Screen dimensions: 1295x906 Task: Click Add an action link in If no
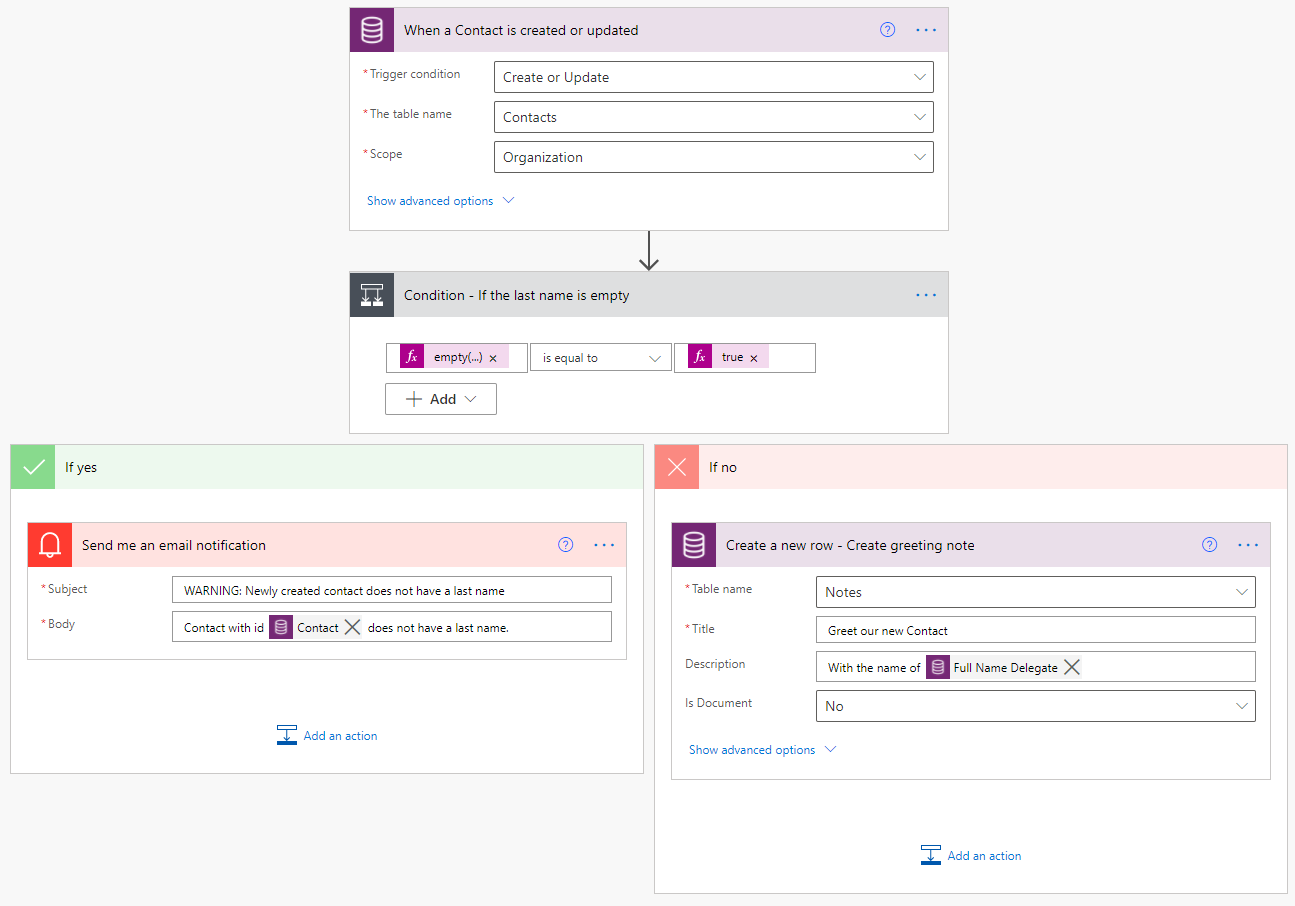tap(984, 856)
